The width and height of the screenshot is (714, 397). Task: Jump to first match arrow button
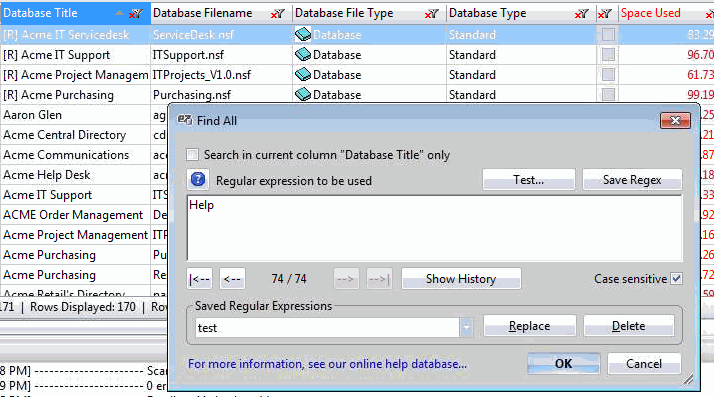(x=199, y=279)
